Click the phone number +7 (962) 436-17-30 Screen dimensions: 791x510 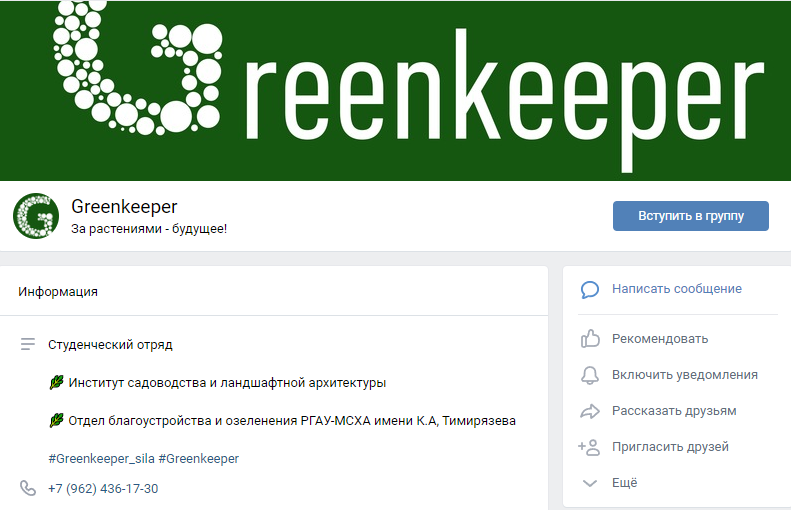tap(103, 488)
